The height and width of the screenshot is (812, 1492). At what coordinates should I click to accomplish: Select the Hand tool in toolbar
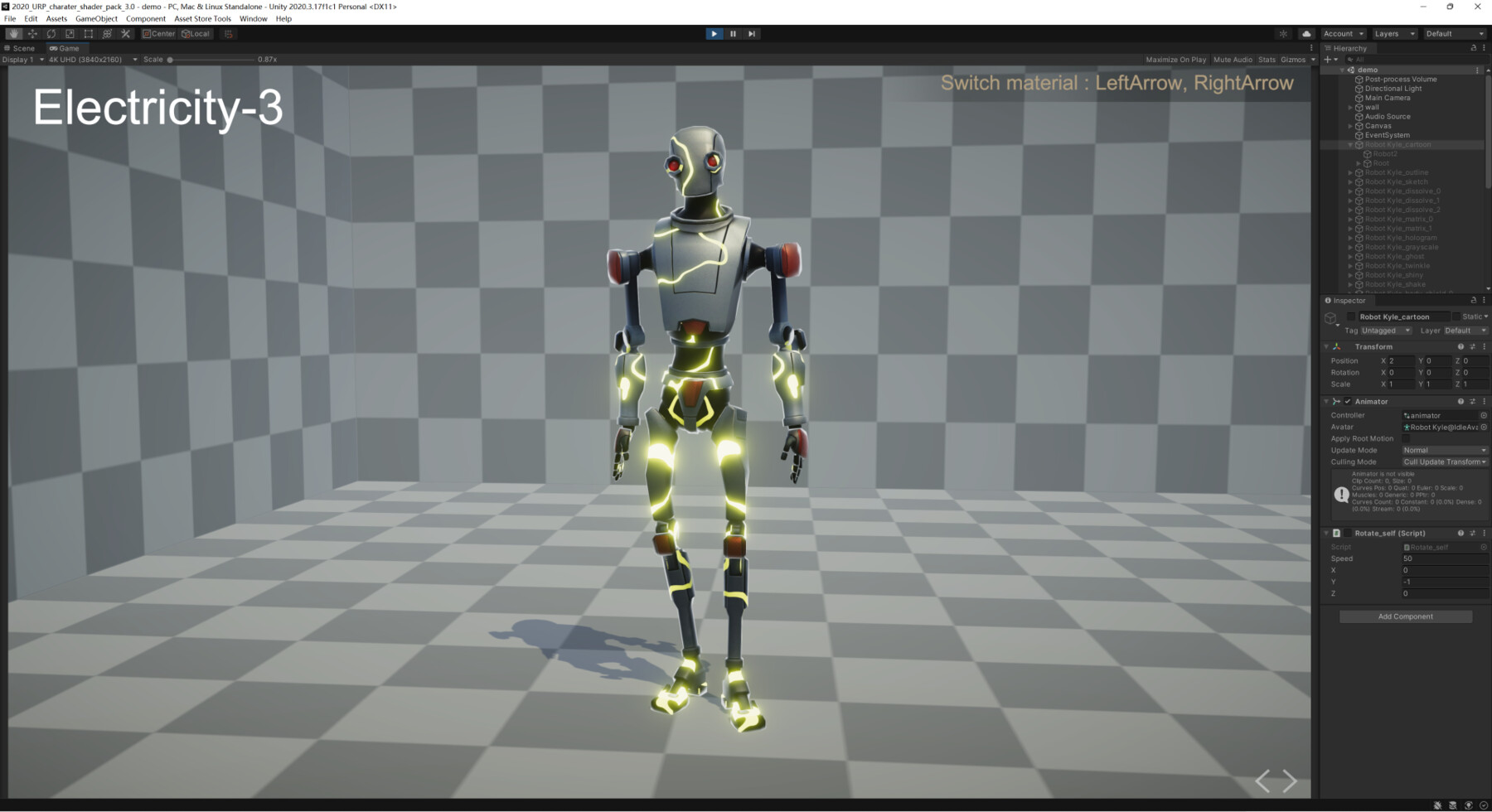pyautogui.click(x=14, y=34)
